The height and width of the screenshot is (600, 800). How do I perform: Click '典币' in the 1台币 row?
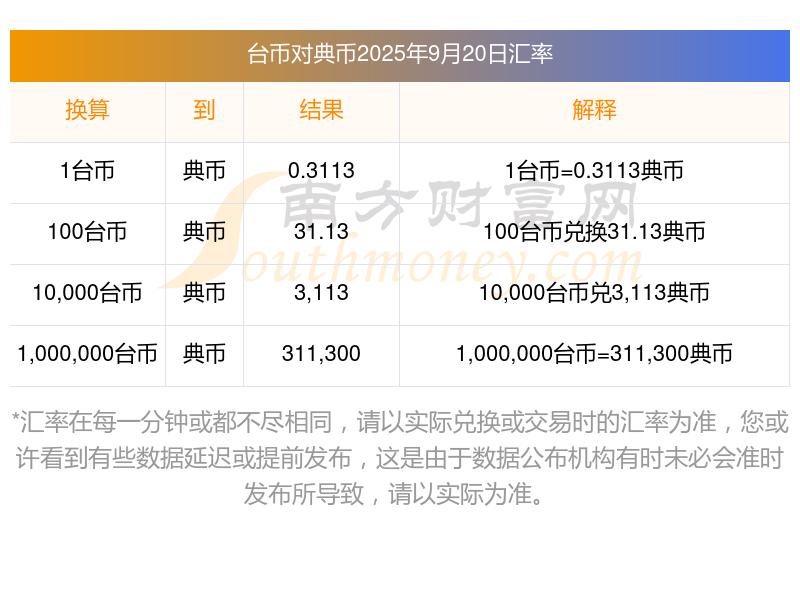(204, 171)
